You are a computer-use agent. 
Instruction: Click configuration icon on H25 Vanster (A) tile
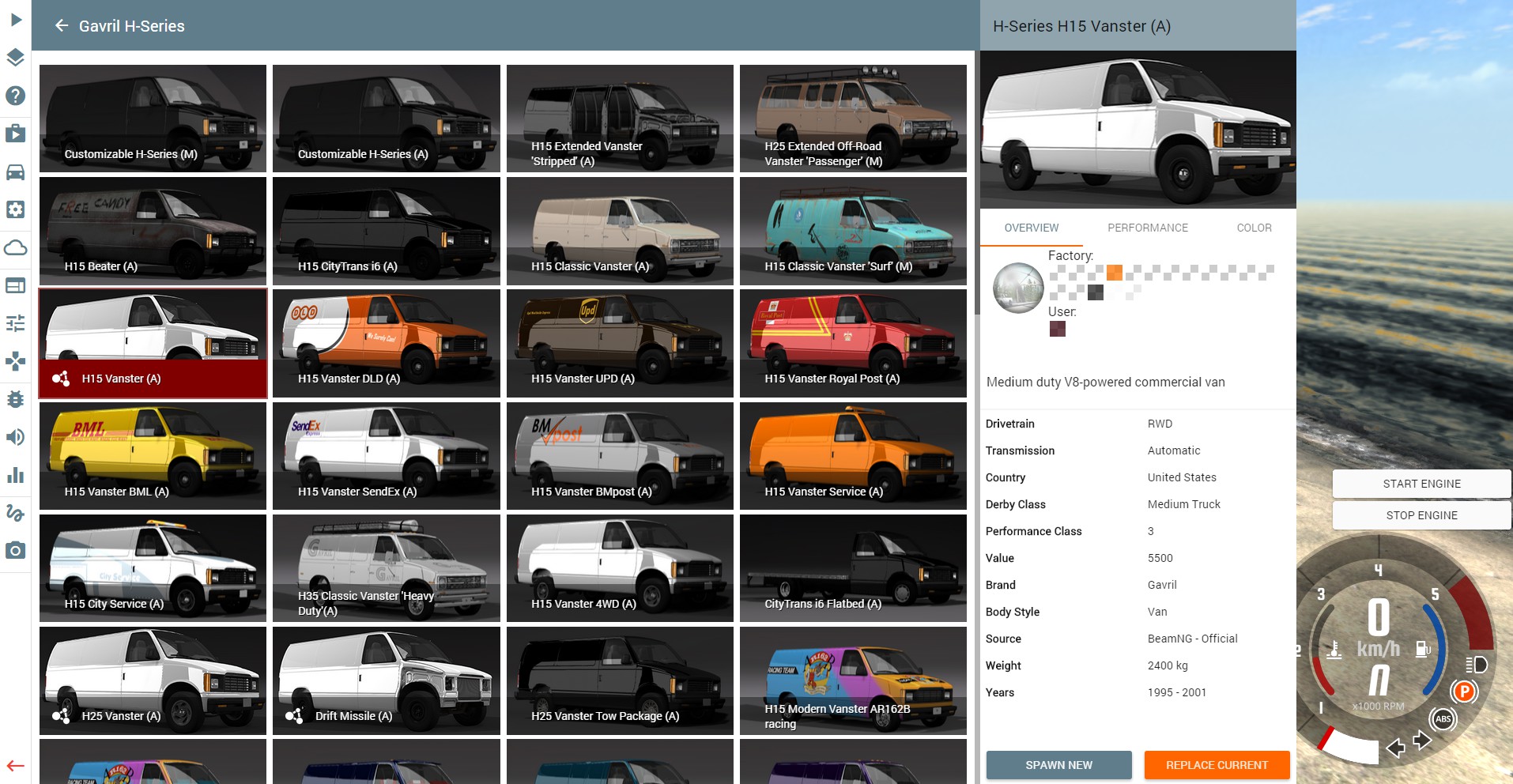(61, 716)
